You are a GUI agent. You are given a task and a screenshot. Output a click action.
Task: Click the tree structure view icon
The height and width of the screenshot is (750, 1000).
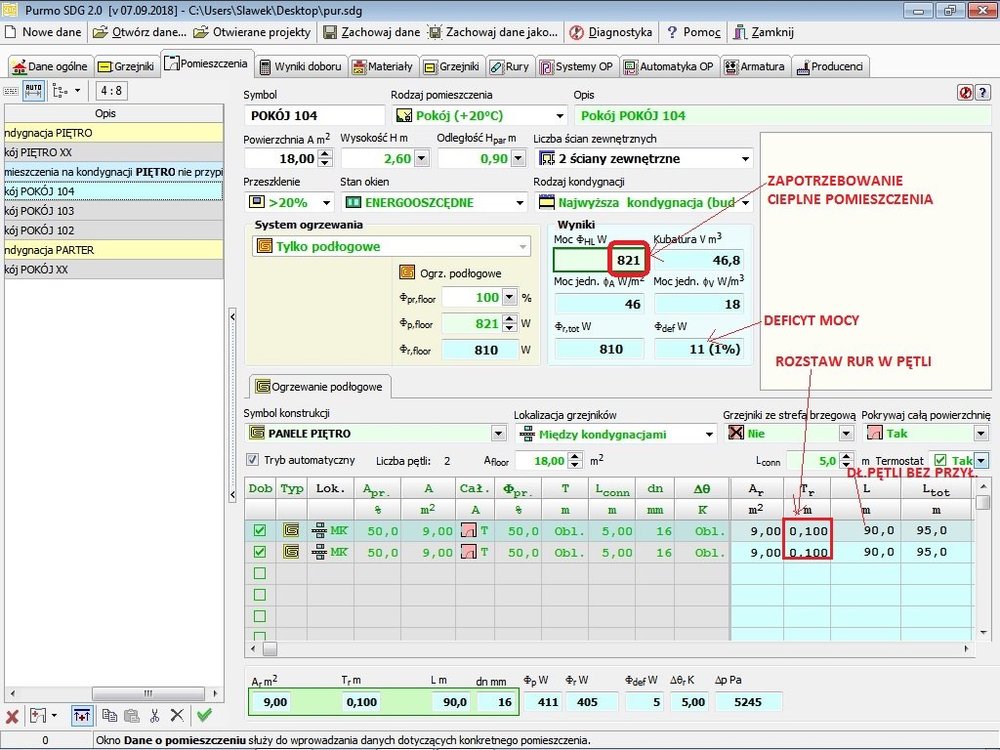tap(60, 90)
